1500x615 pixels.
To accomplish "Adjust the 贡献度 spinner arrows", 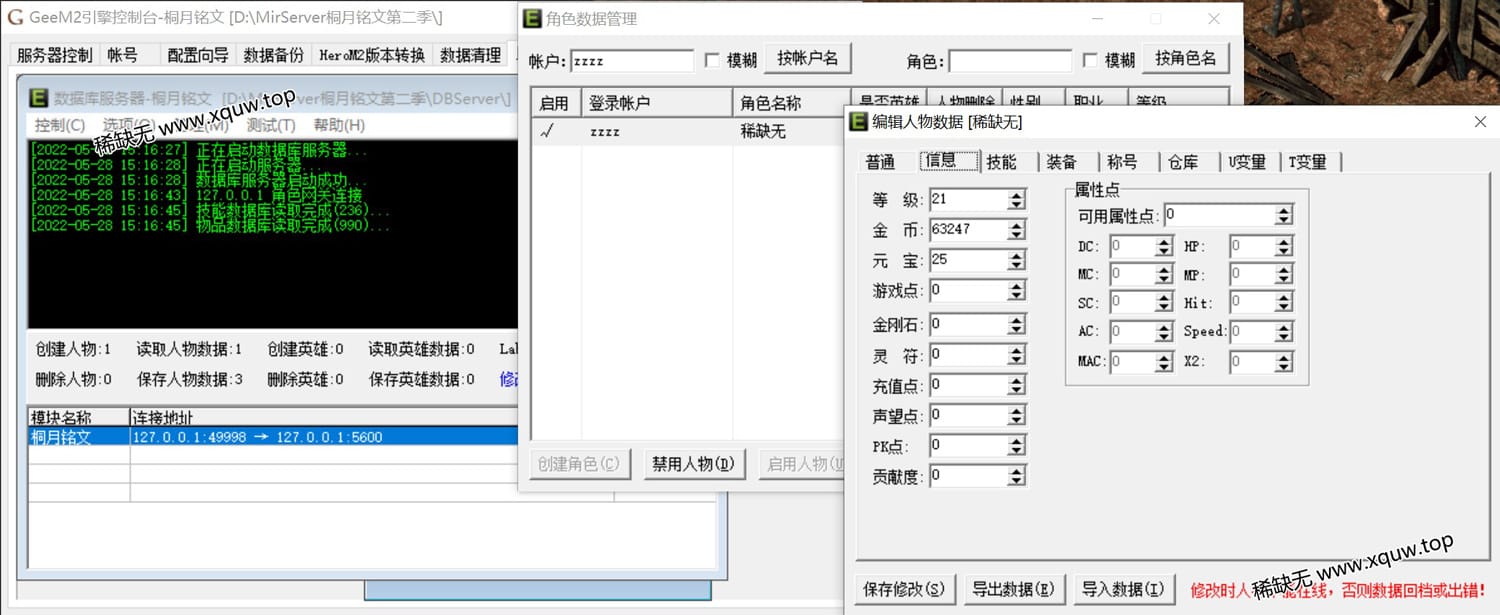I will coord(1017,475).
